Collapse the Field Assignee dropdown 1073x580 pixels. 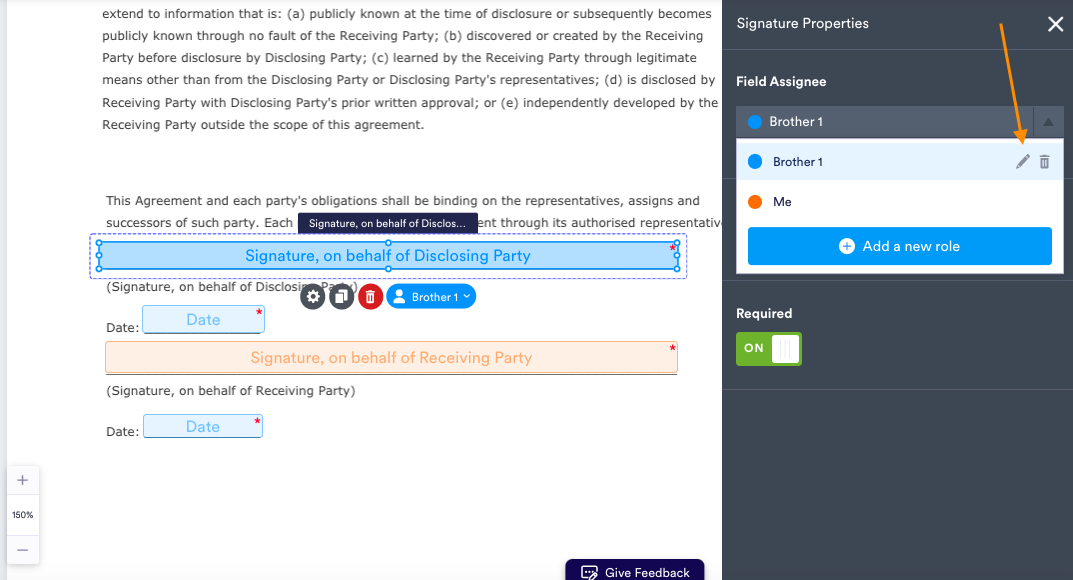pos(1048,122)
